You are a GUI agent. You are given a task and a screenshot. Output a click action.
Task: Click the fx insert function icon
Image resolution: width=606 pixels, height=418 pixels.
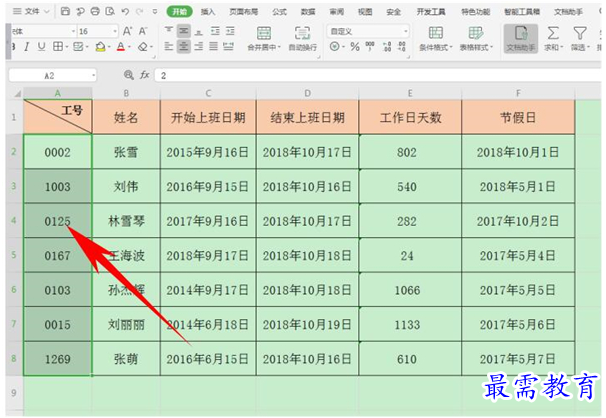coord(145,75)
